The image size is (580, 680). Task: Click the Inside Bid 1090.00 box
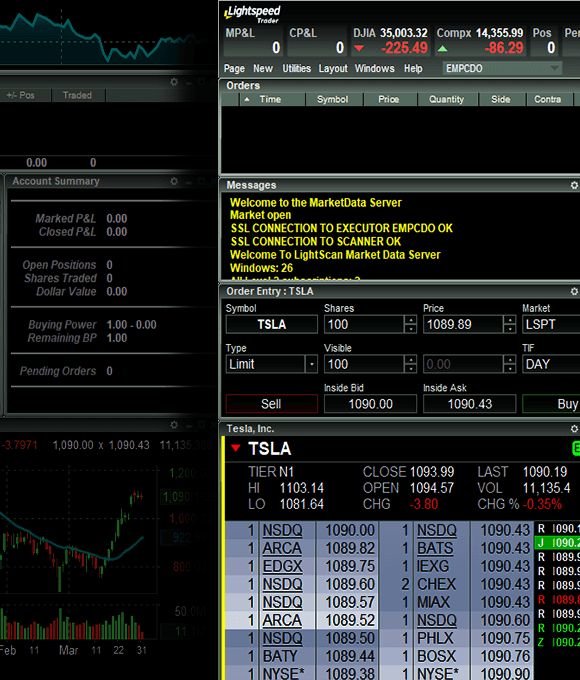pos(370,404)
